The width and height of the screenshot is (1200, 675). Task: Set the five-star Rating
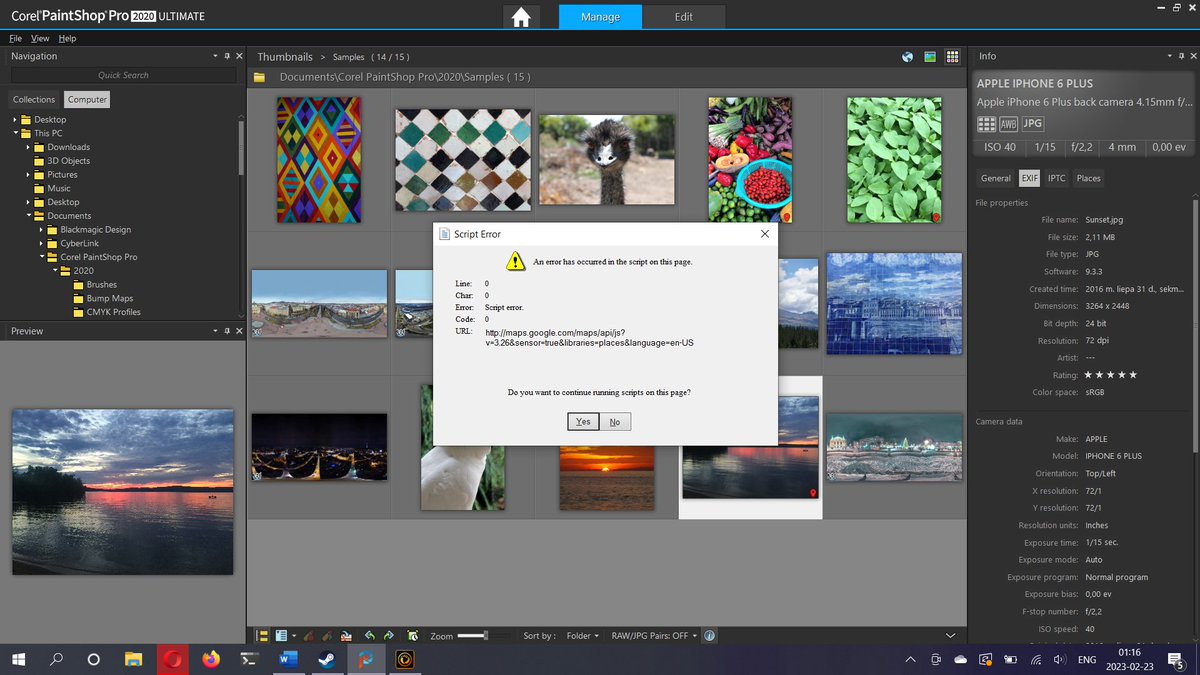(1110, 375)
